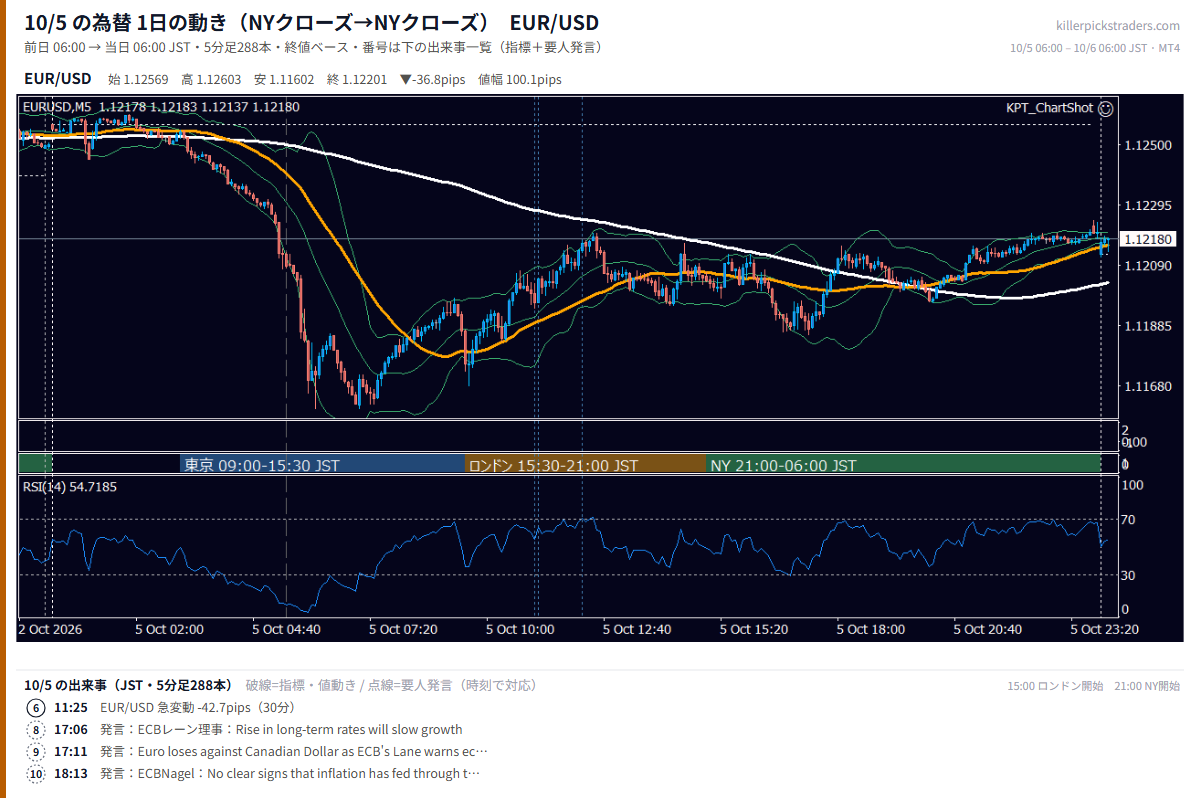Viewport: 1200px width, 798px height.
Task: Click the 5 Oct 15:20 time label
Action: pyautogui.click(x=754, y=629)
